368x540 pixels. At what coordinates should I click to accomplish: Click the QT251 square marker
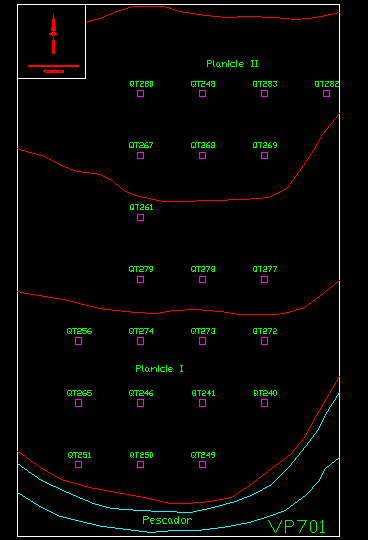(x=78, y=465)
